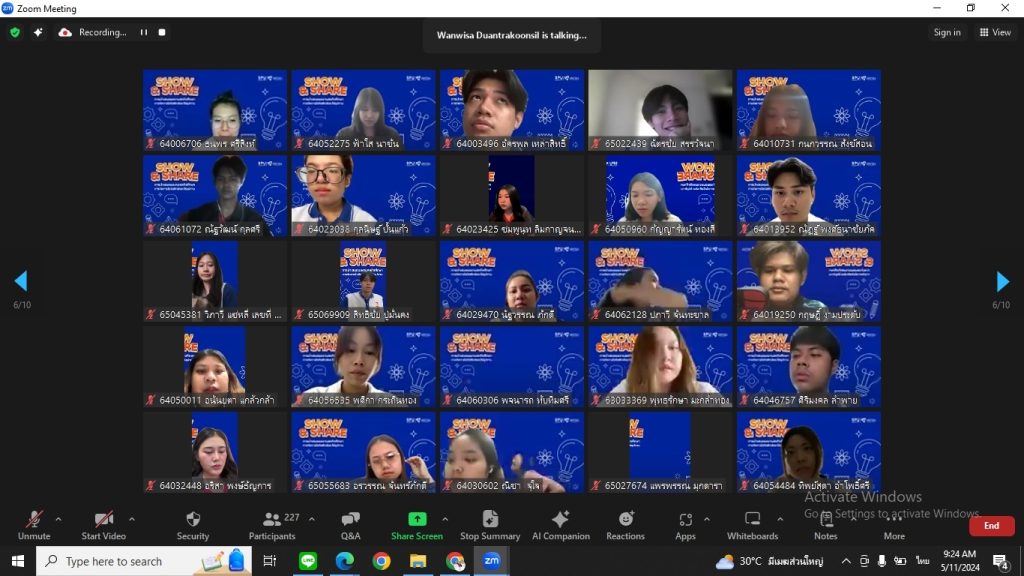Viewport: 1024px width, 576px height.
Task: Select video tile of participant 64054484
Action: [x=808, y=453]
